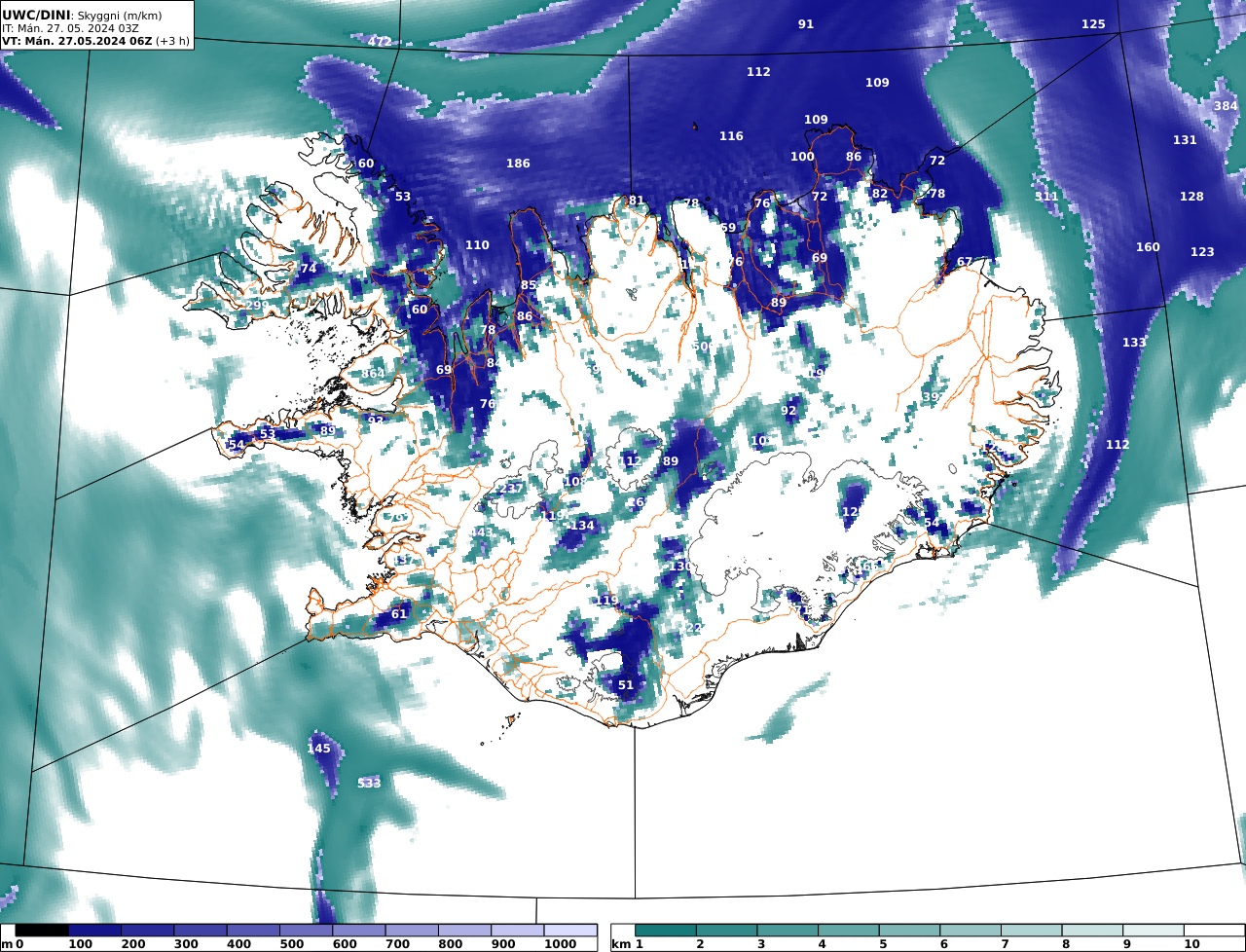The image size is (1246, 952).
Task: Click the visibility value "160" on the map
Action: point(1148,247)
